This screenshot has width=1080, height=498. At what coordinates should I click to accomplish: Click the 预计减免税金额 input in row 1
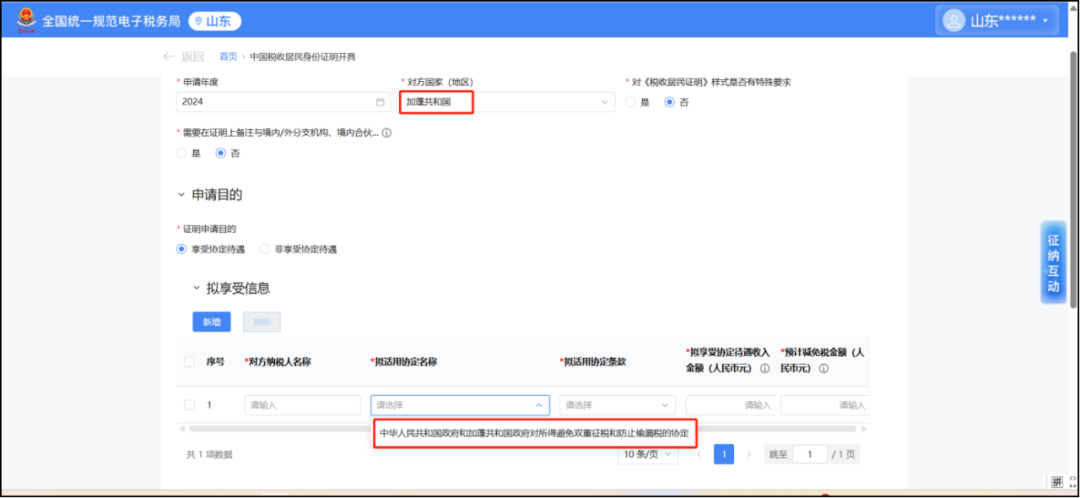[825, 405]
